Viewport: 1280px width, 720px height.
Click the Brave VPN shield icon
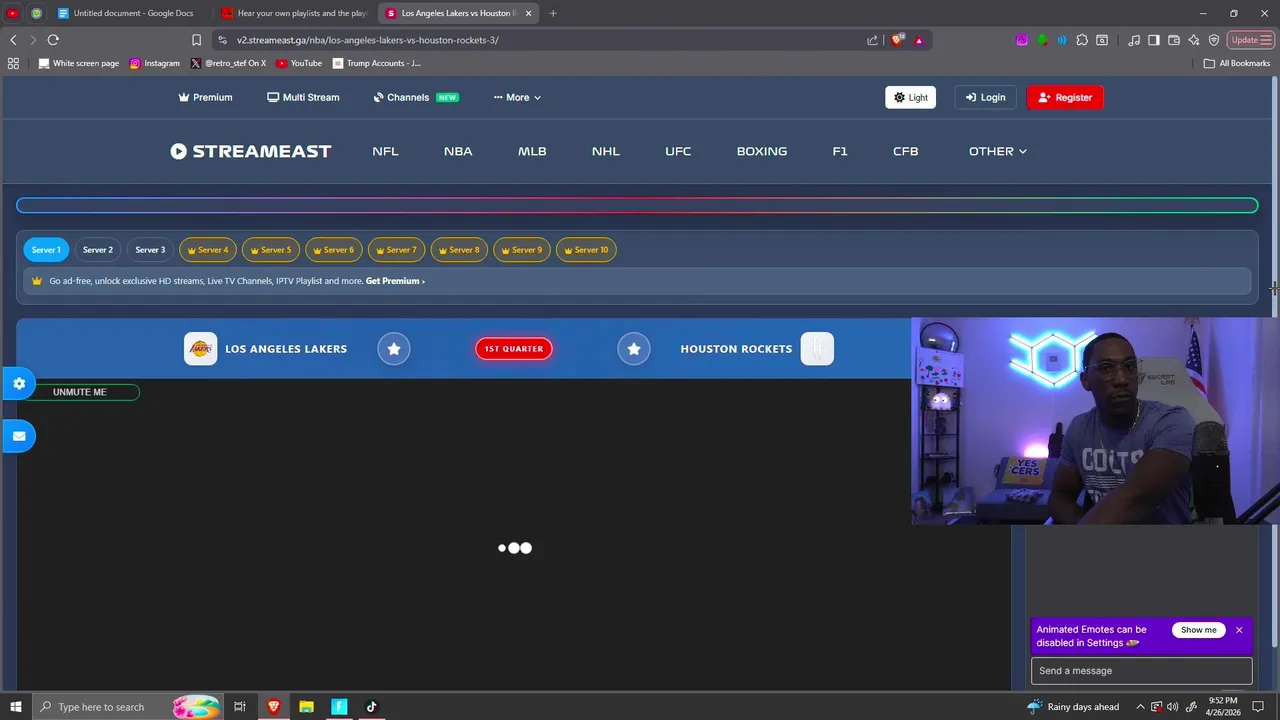point(1214,40)
